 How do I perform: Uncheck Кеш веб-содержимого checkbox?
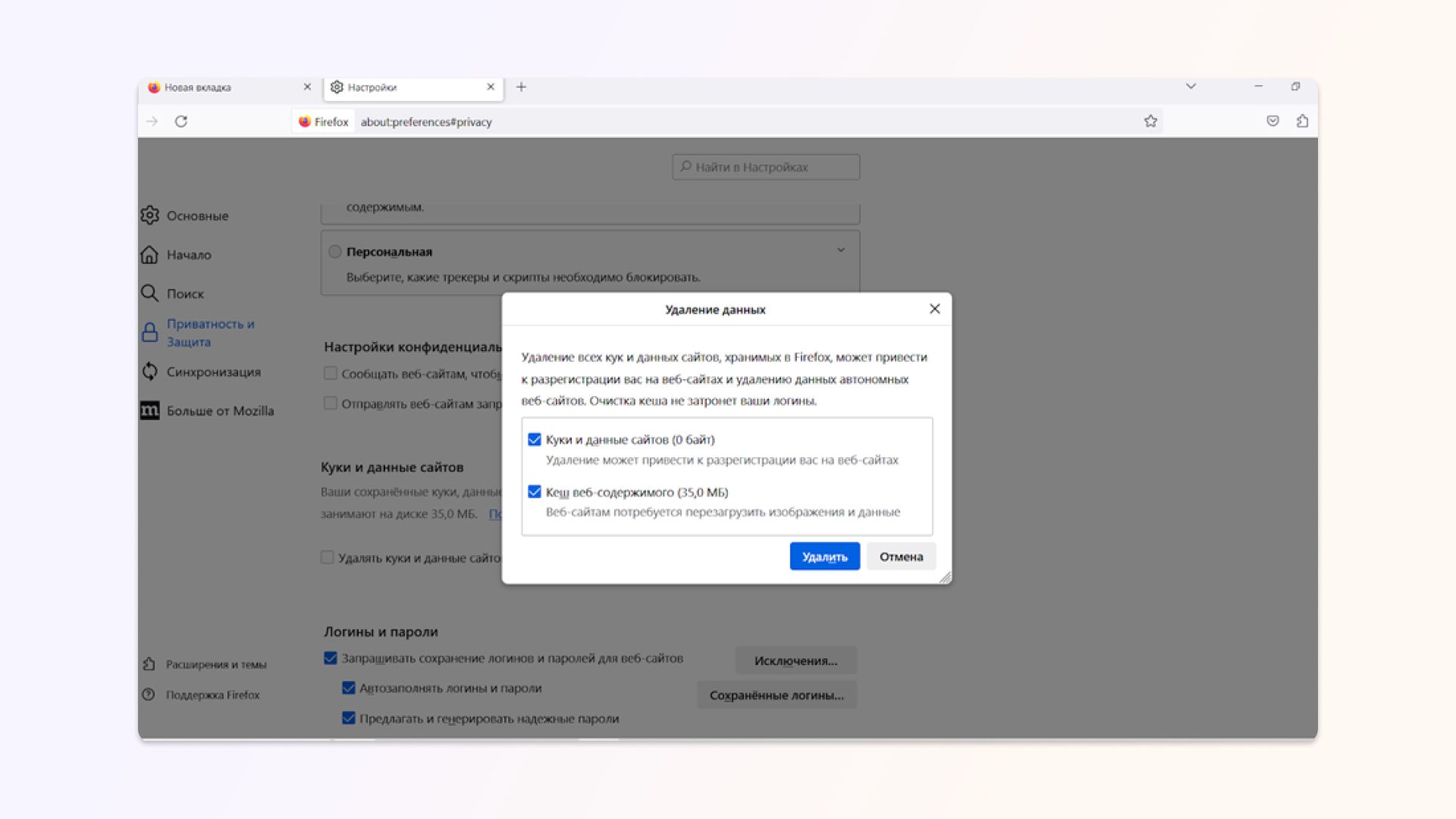535,492
